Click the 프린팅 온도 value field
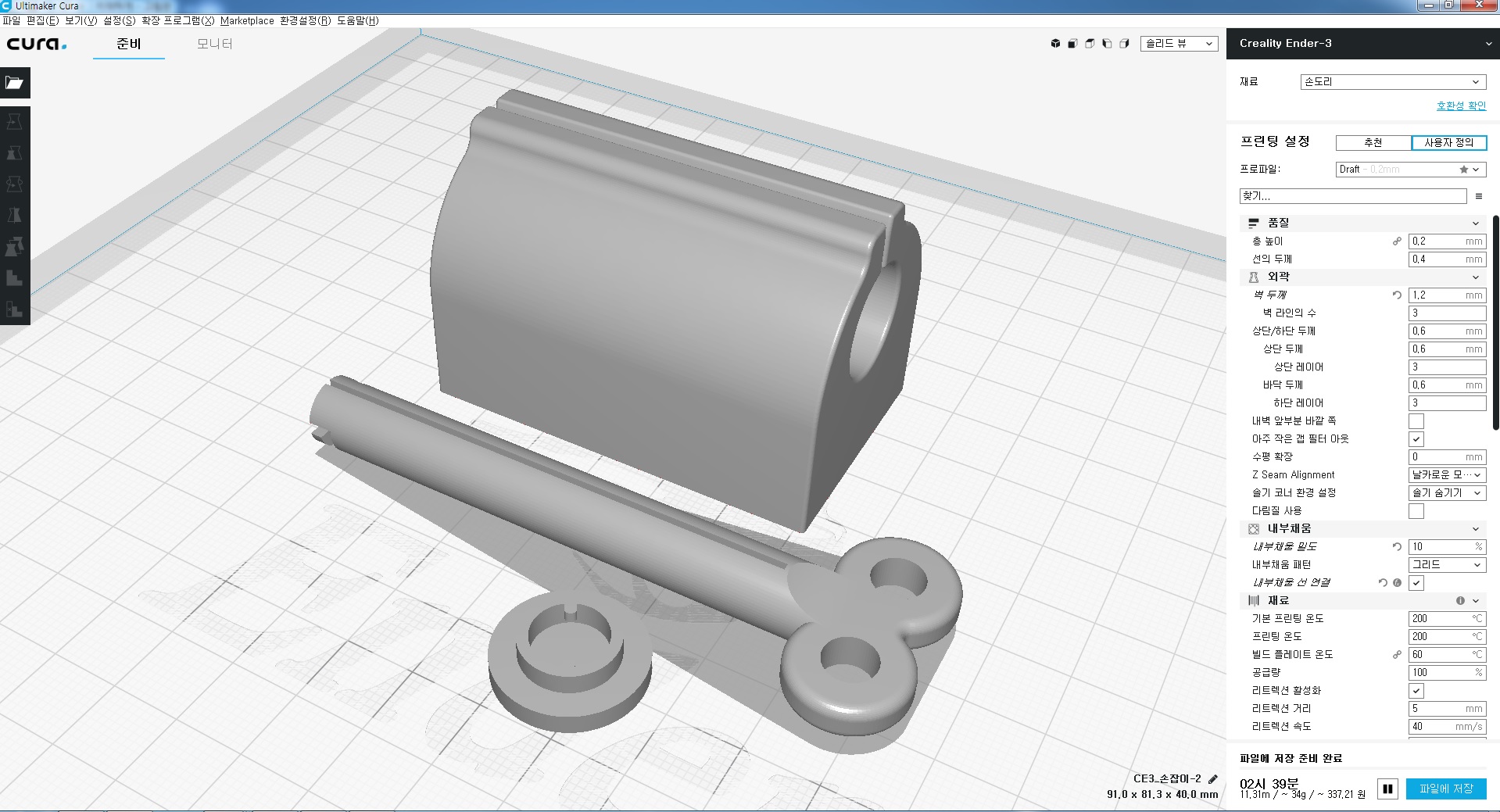The width and height of the screenshot is (1500, 812). [1447, 637]
